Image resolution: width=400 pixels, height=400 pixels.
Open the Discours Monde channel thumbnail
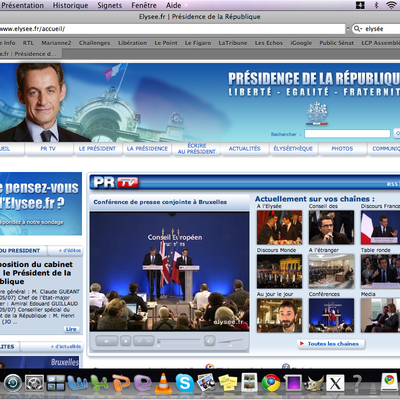[x=279, y=271]
